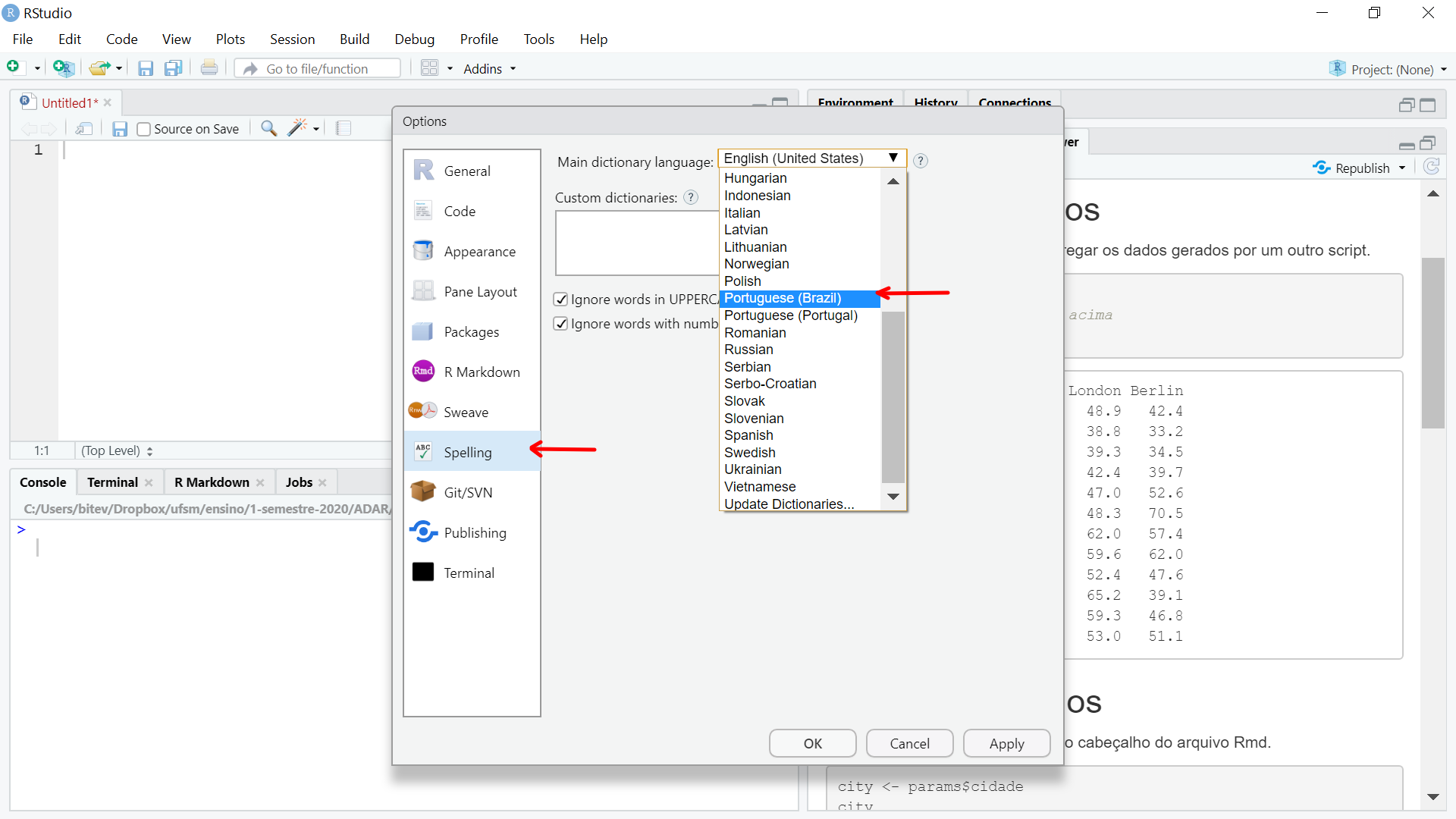Click the Save all documents icon
This screenshot has width=1456, height=819.
174,68
